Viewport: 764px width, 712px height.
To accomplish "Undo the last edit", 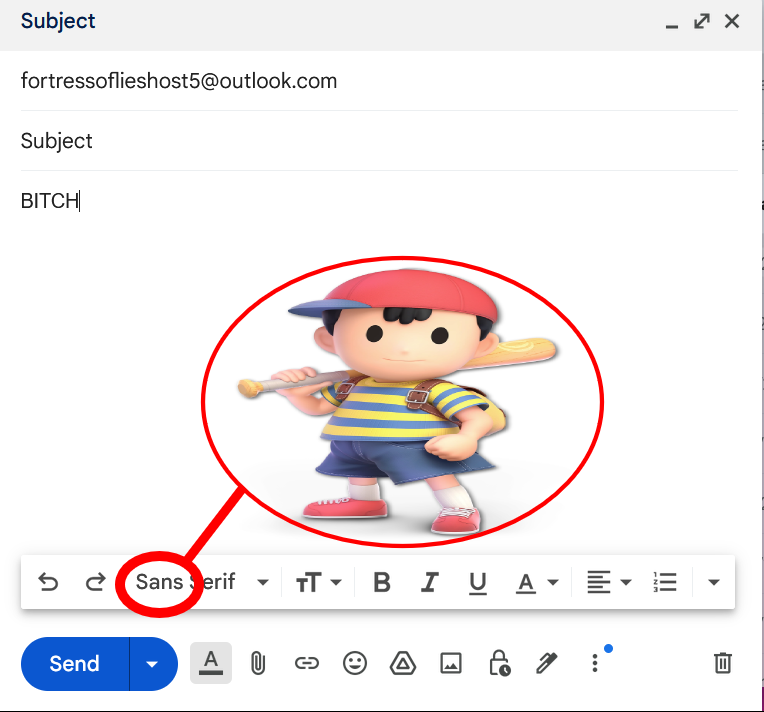I will point(48,582).
